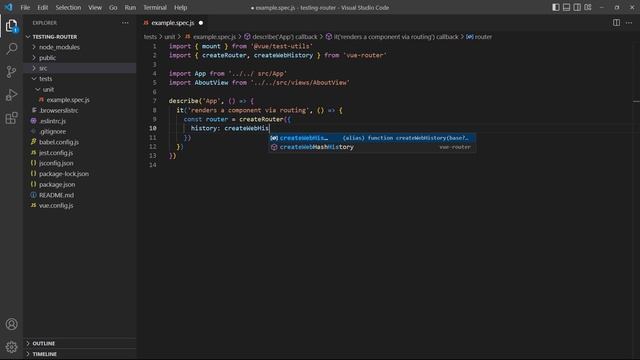Close the unsaved example.spec.js tab dot
640x360 pixels.
(x=201, y=23)
